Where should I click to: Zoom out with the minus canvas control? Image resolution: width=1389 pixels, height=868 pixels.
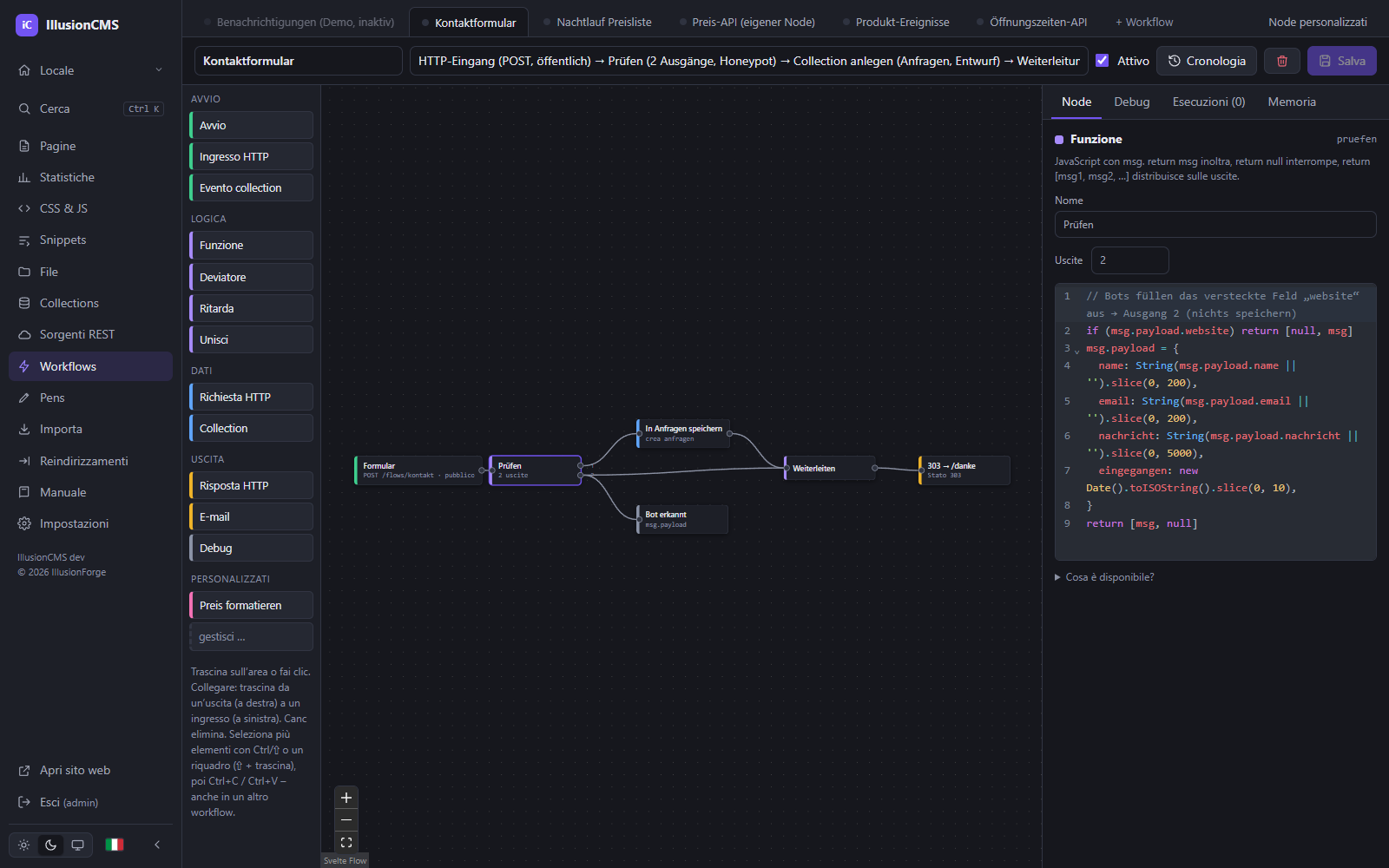346,820
